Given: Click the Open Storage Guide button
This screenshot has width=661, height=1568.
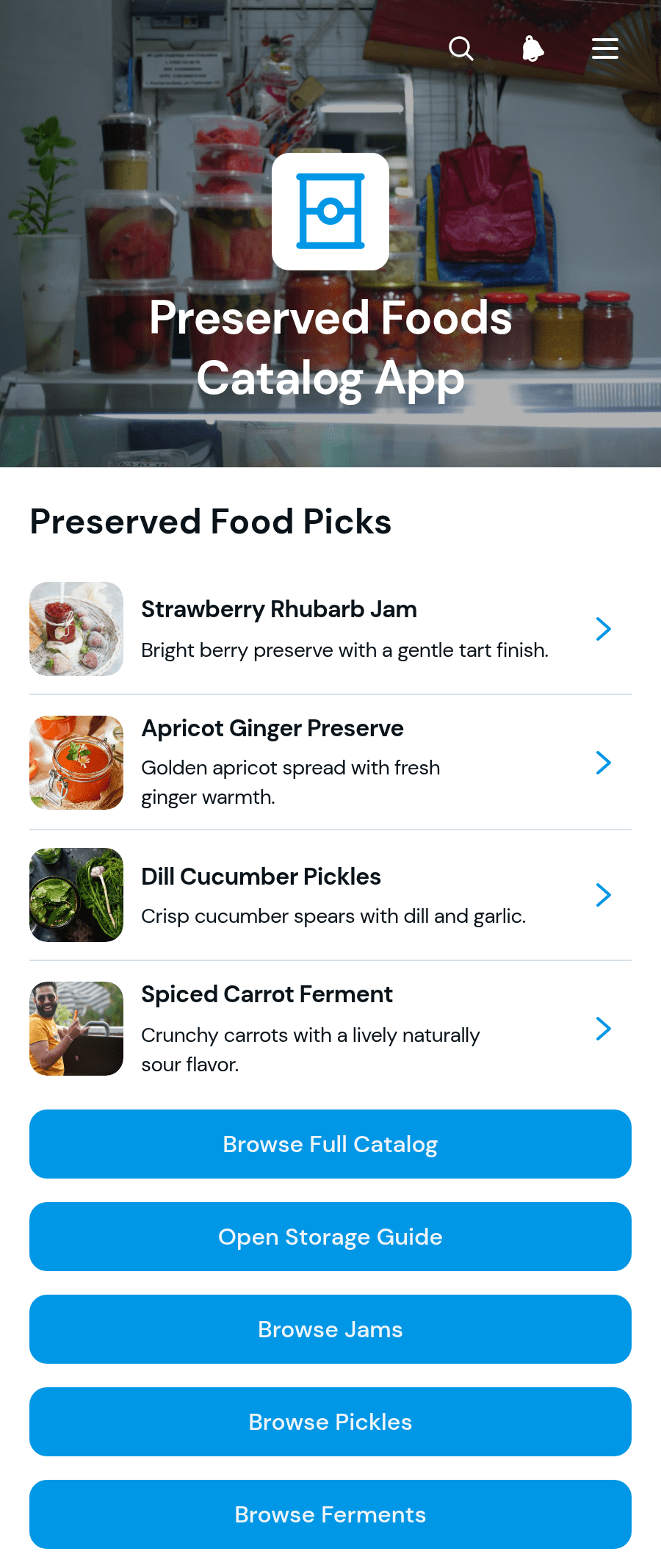Looking at the screenshot, I should pyautogui.click(x=330, y=1237).
